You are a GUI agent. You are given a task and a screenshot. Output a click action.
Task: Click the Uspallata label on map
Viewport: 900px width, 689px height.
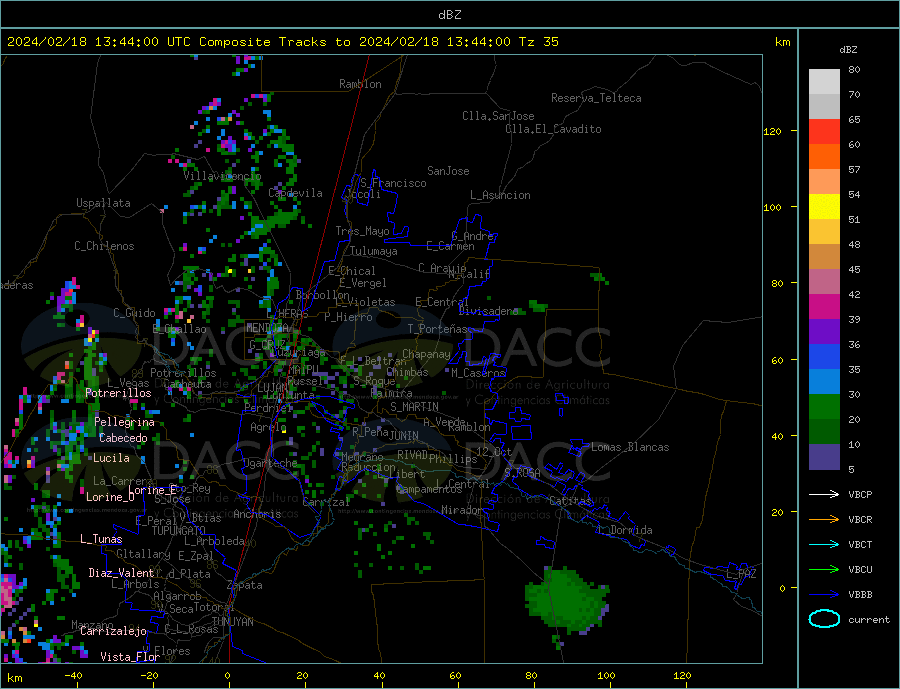[x=103, y=203]
